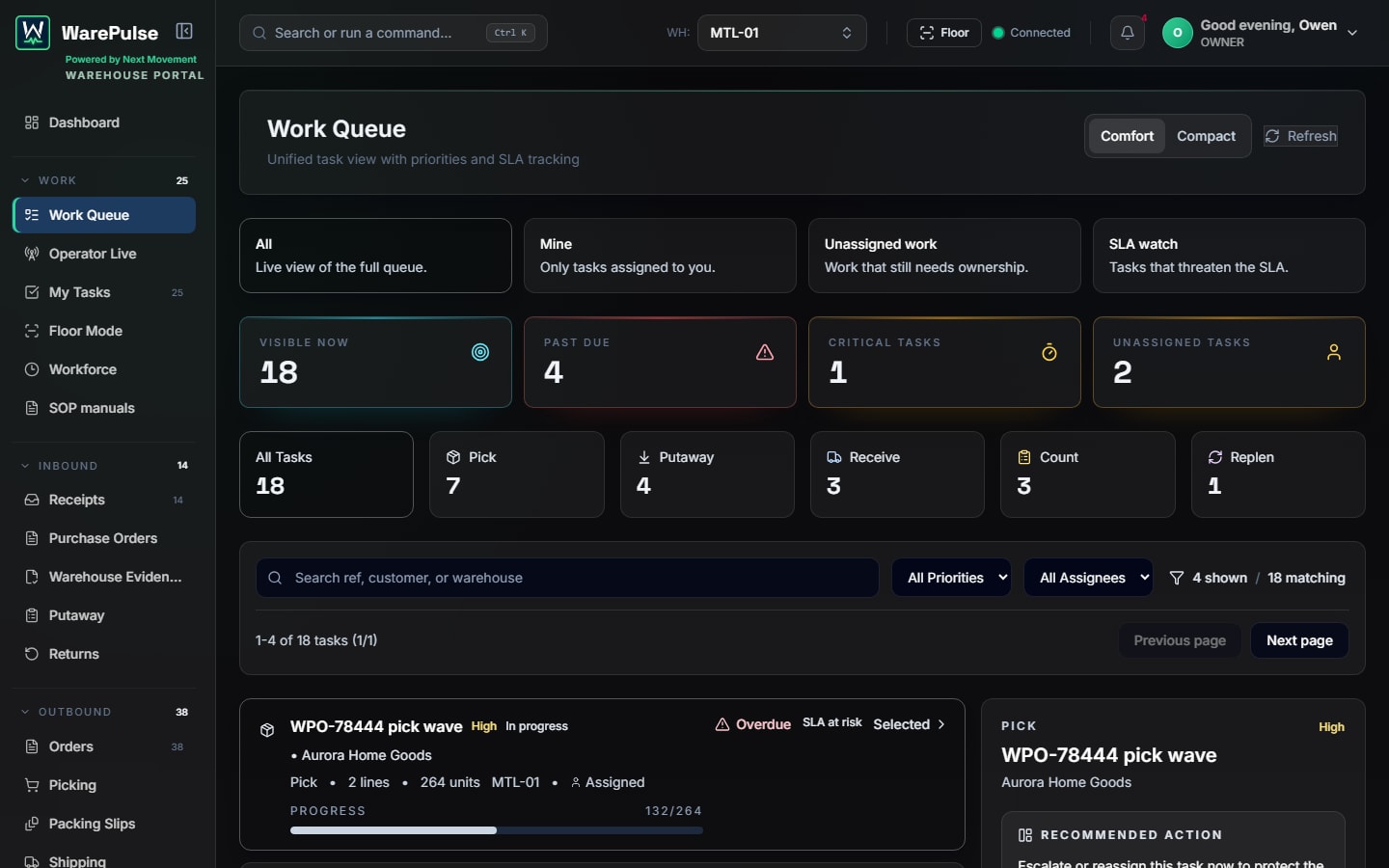
Task: Open Shipping in the sidebar
Action: pos(104,860)
